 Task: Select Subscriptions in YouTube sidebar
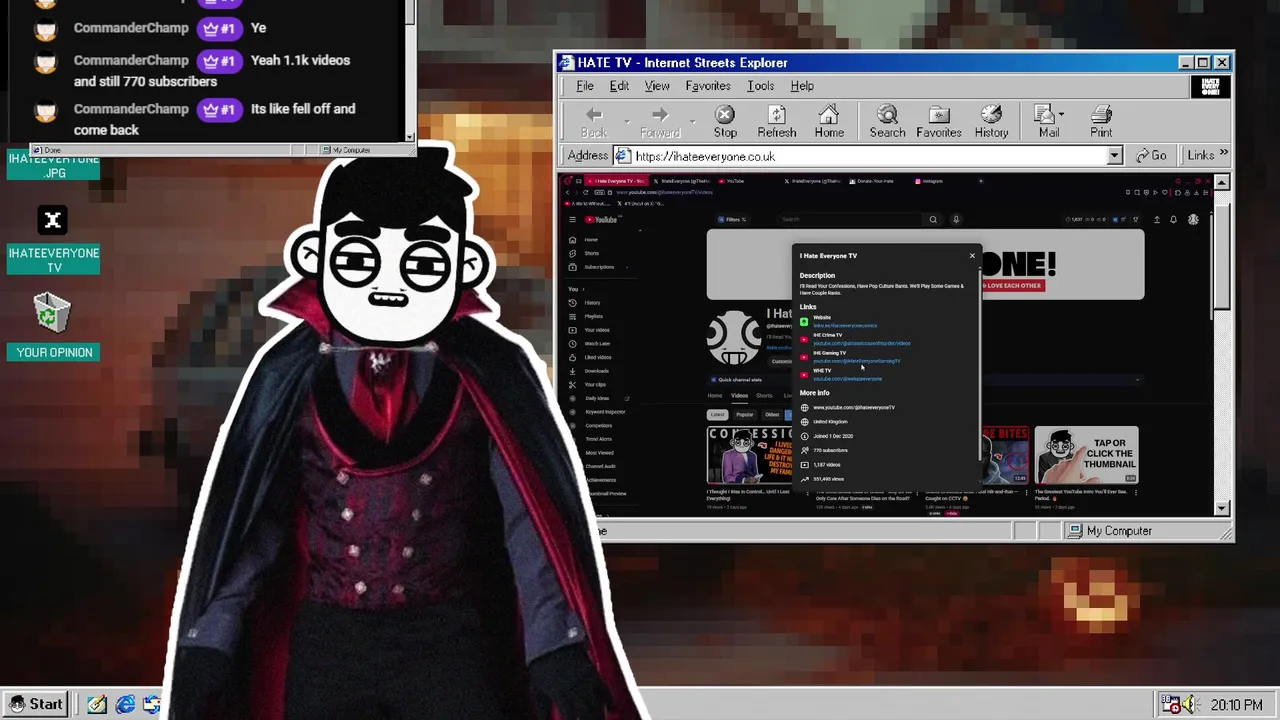click(x=592, y=267)
